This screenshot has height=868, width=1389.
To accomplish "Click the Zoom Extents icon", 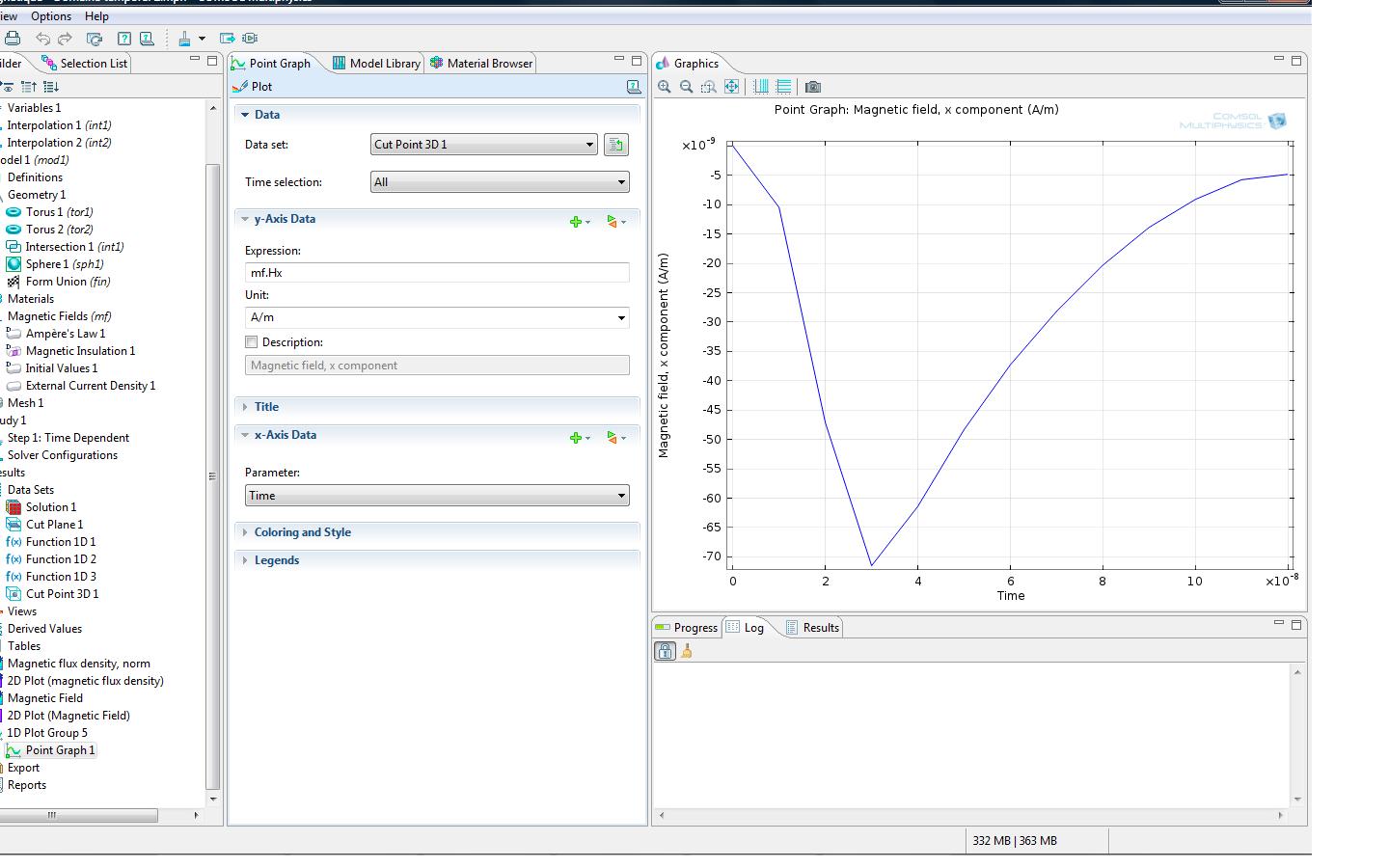I will point(732,87).
